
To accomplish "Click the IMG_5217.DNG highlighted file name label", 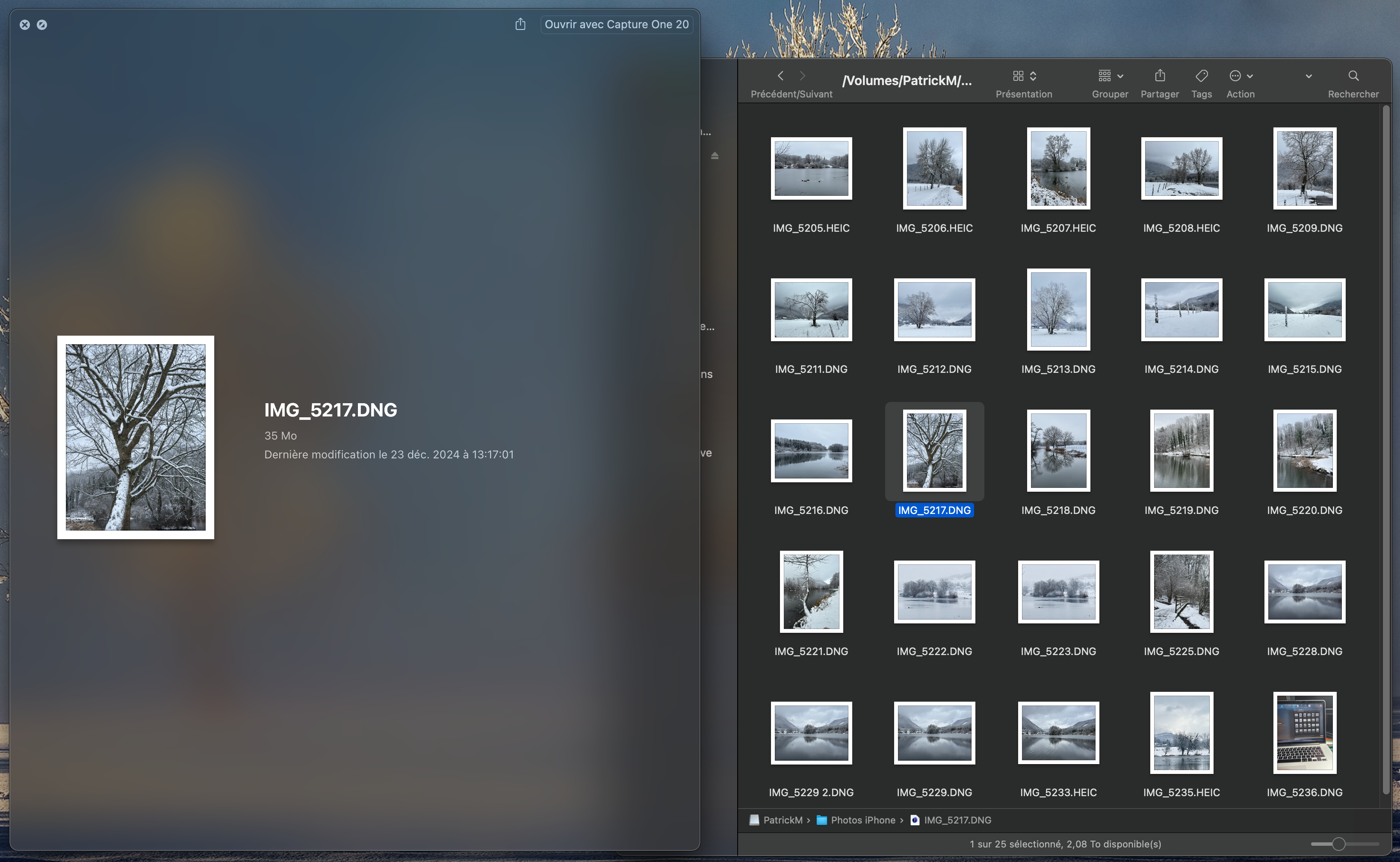I will pos(934,510).
